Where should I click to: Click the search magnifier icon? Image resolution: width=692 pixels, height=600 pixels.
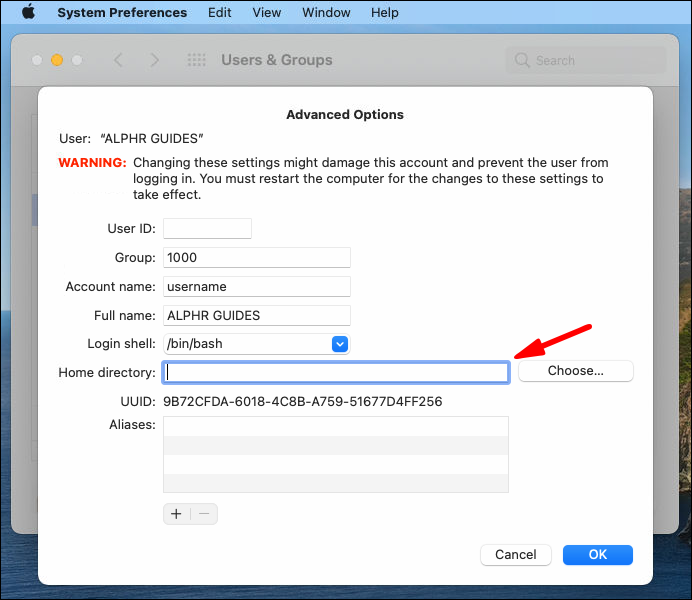[522, 60]
